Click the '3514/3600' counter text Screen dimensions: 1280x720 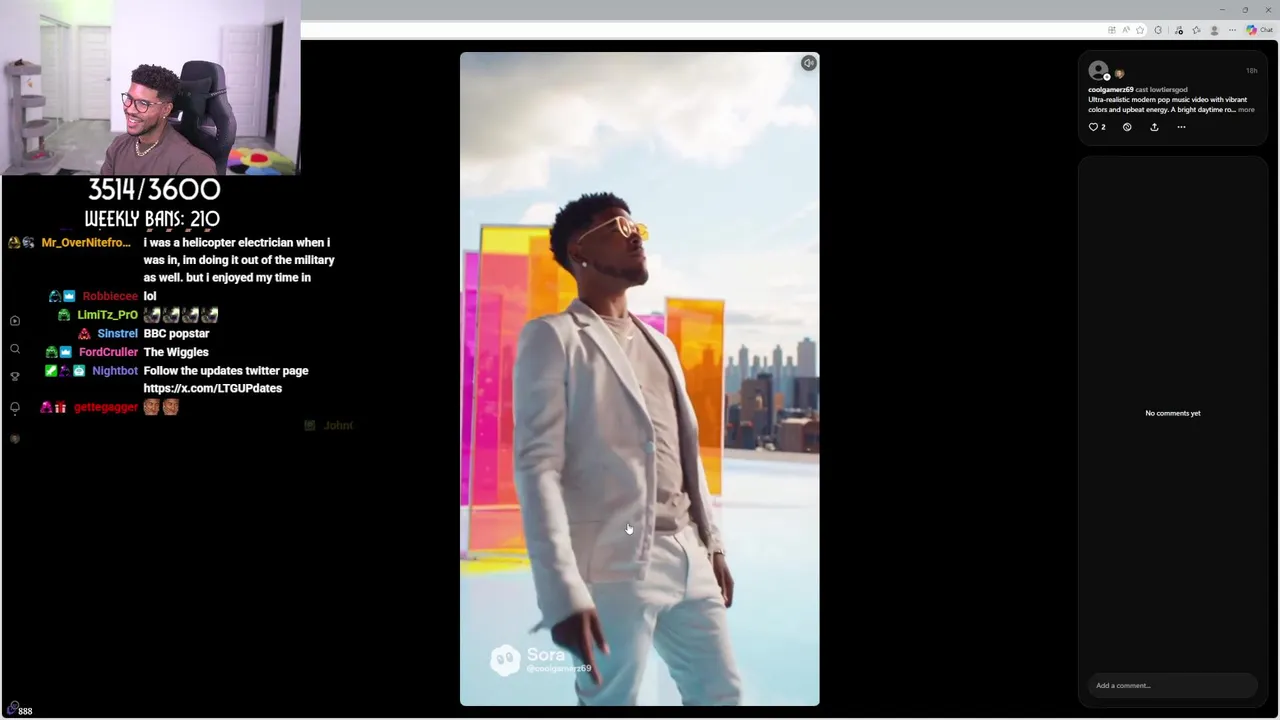pyautogui.click(x=153, y=190)
